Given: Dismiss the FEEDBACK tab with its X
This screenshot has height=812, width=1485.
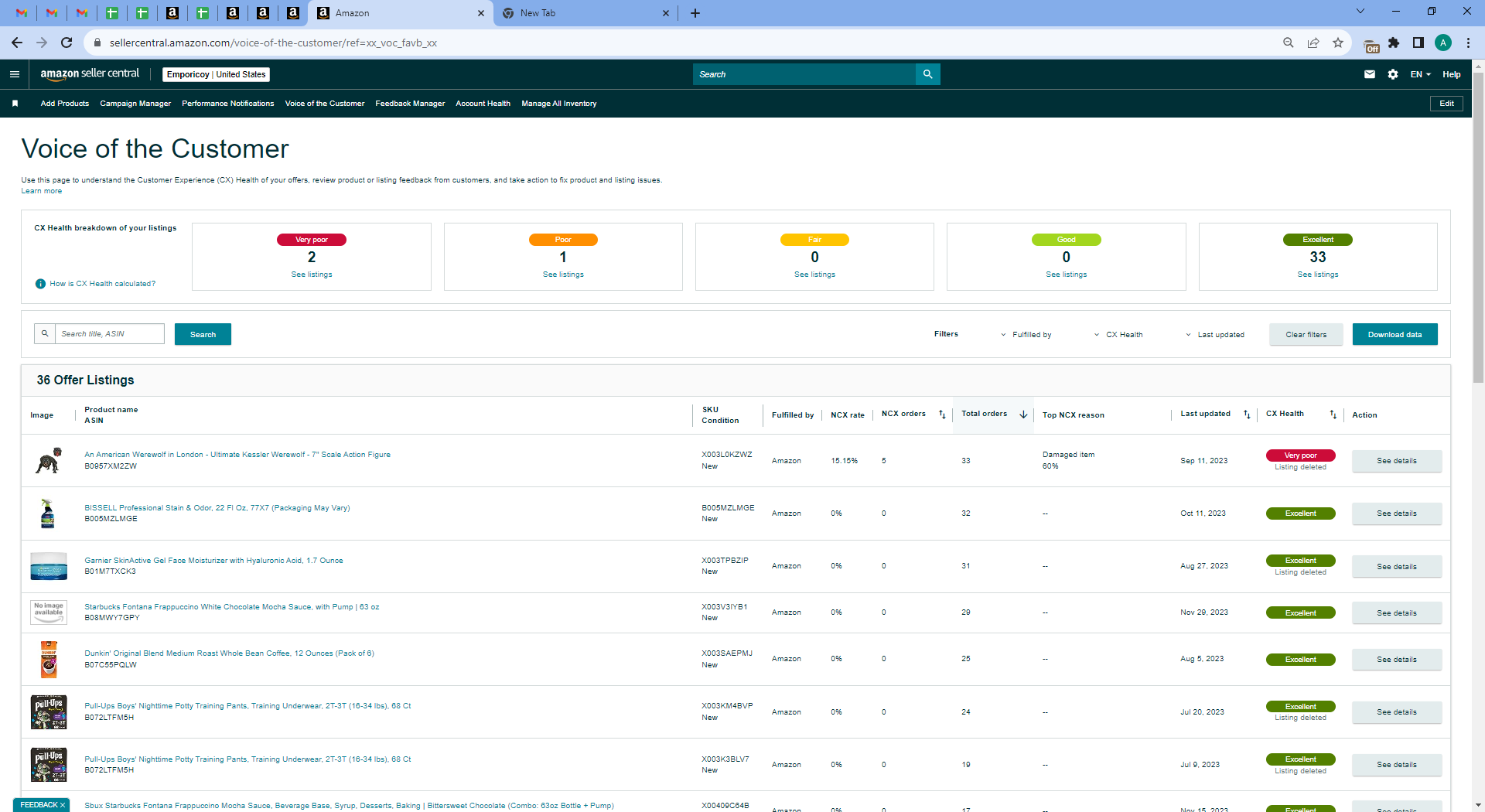Looking at the screenshot, I should click(x=63, y=805).
